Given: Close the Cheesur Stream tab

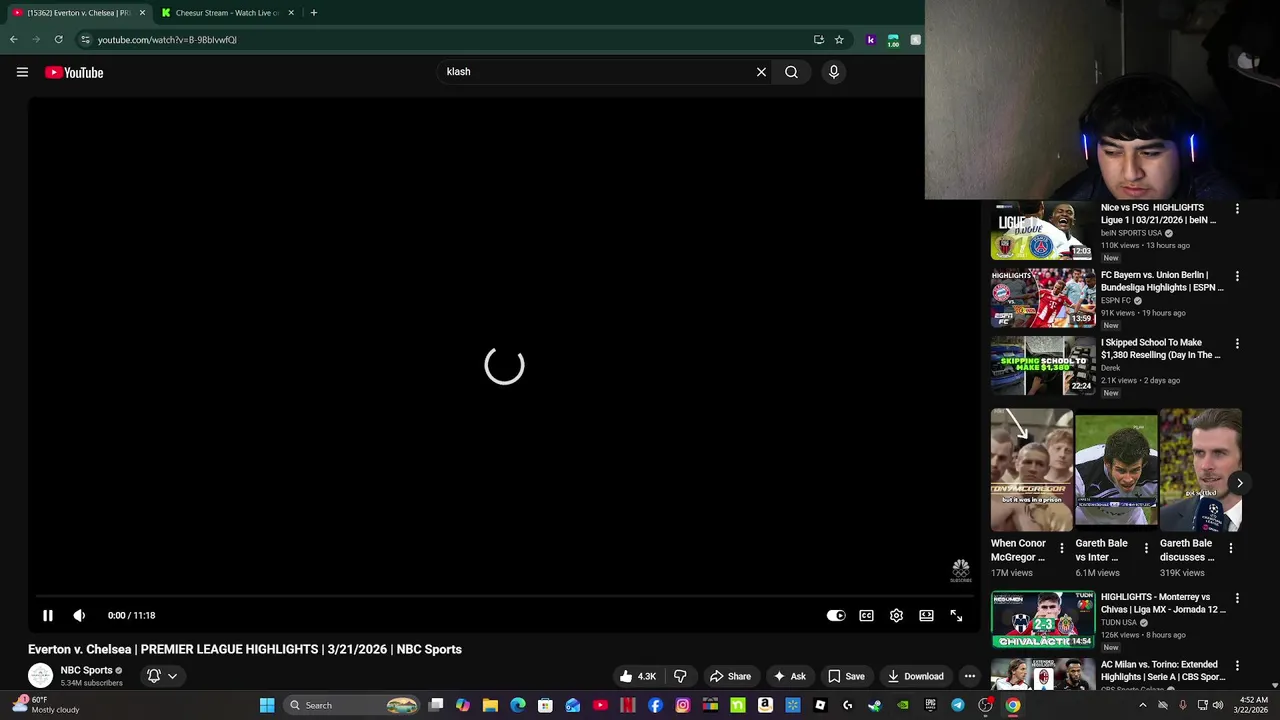Looking at the screenshot, I should click(291, 13).
